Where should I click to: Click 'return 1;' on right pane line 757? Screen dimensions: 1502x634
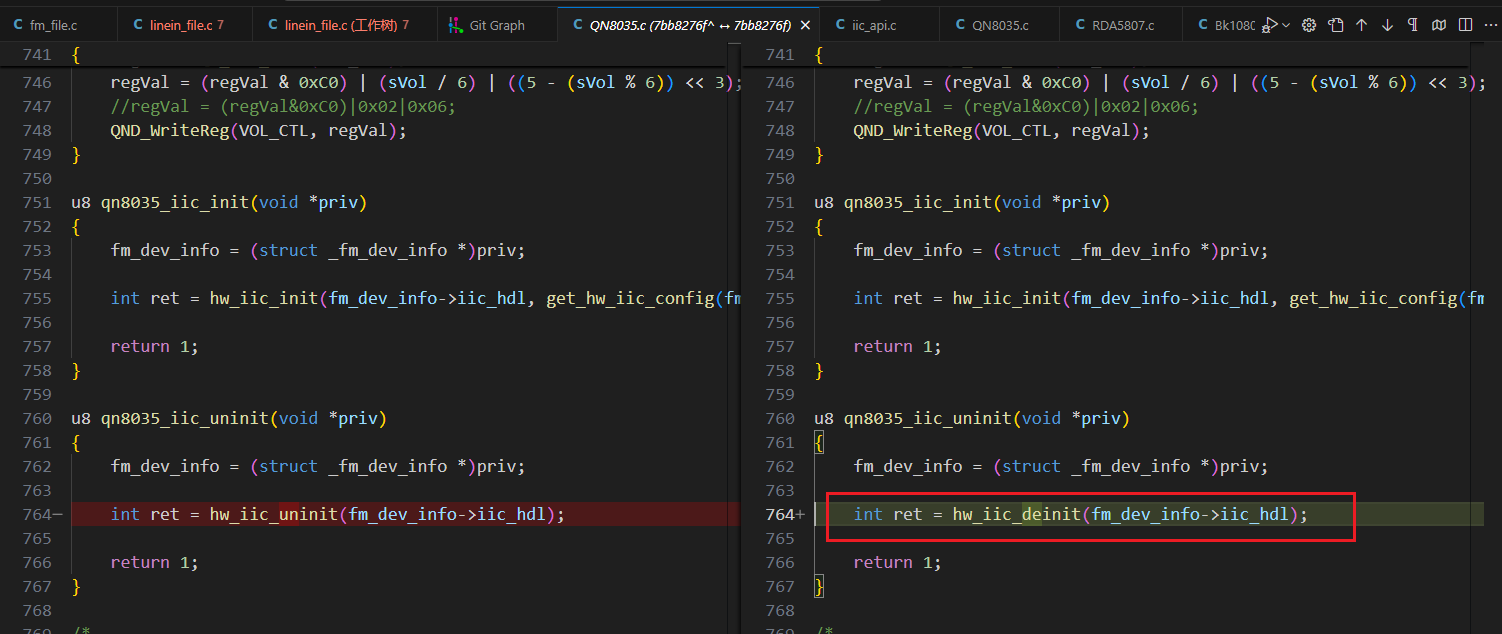(x=898, y=346)
